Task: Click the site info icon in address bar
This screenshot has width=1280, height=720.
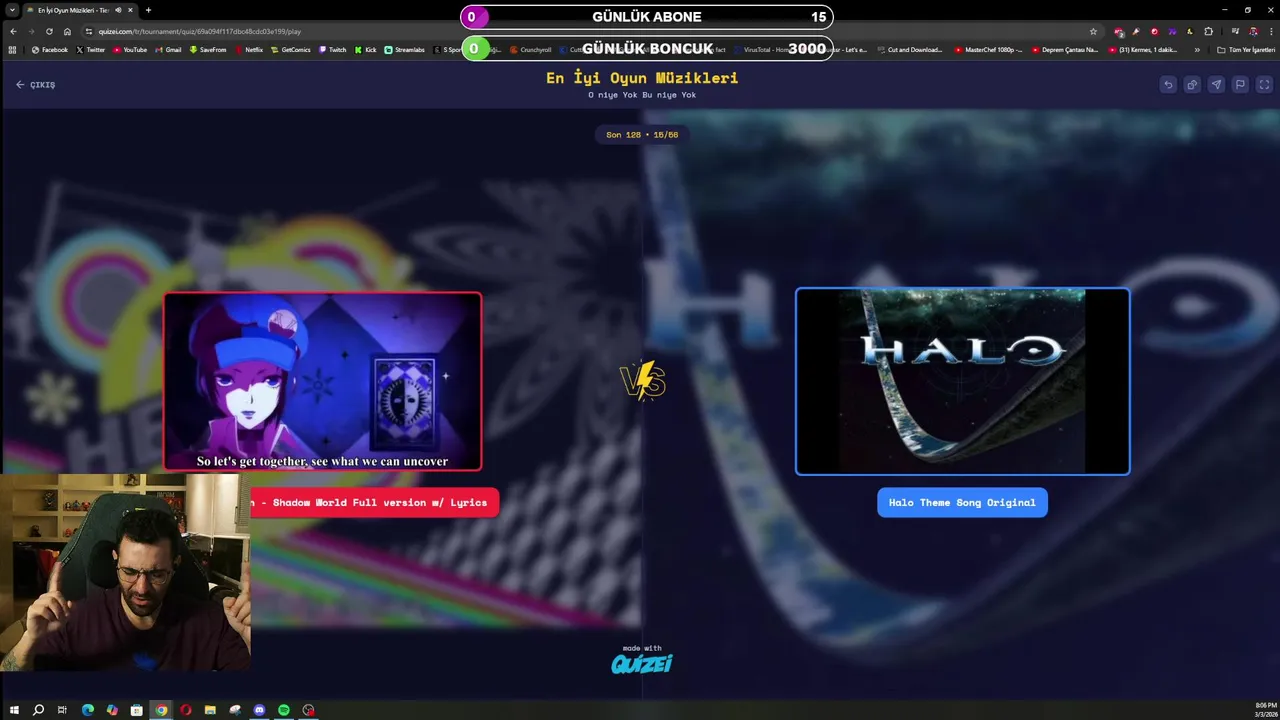Action: [89, 31]
